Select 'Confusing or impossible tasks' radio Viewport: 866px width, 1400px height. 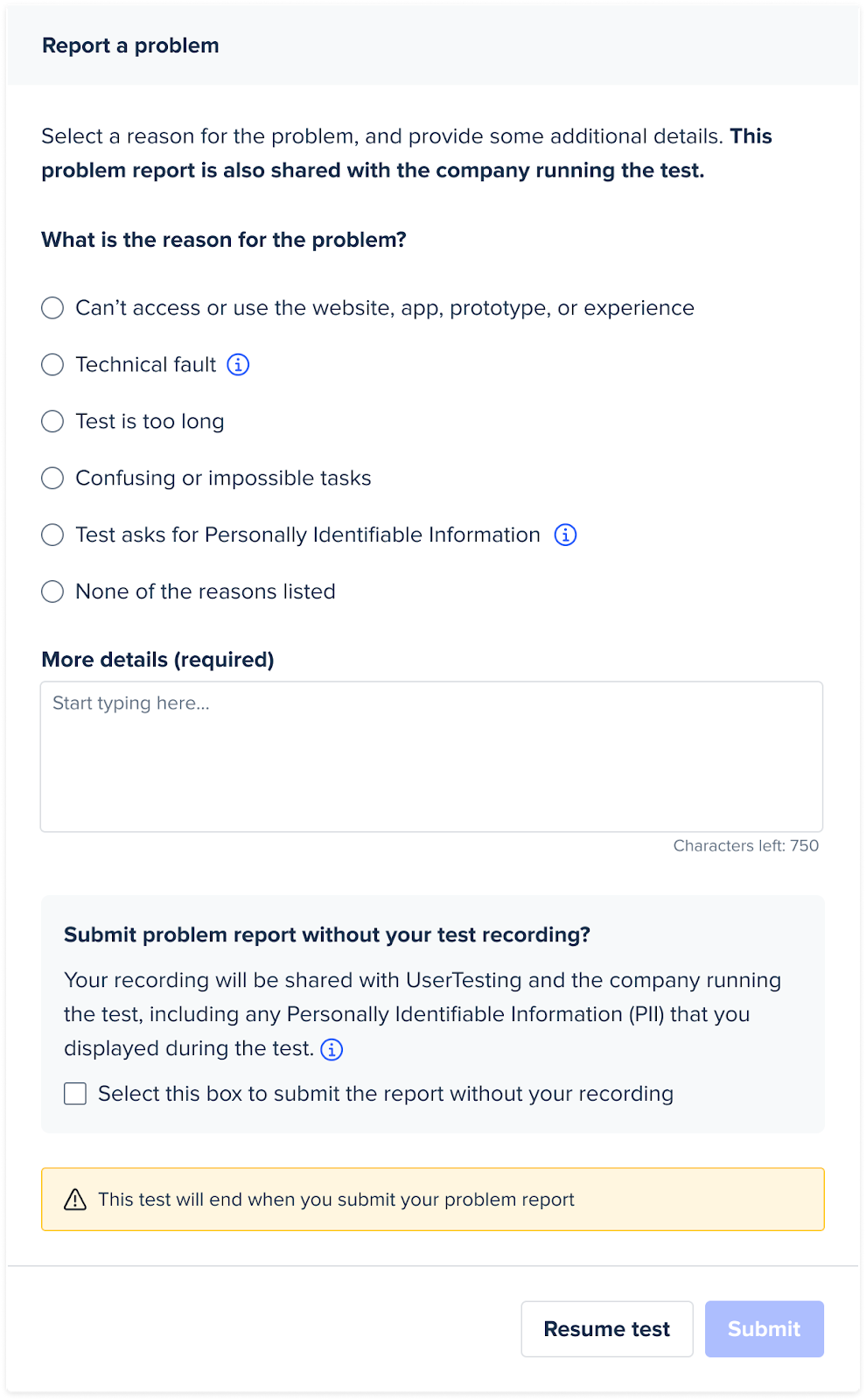coord(52,478)
